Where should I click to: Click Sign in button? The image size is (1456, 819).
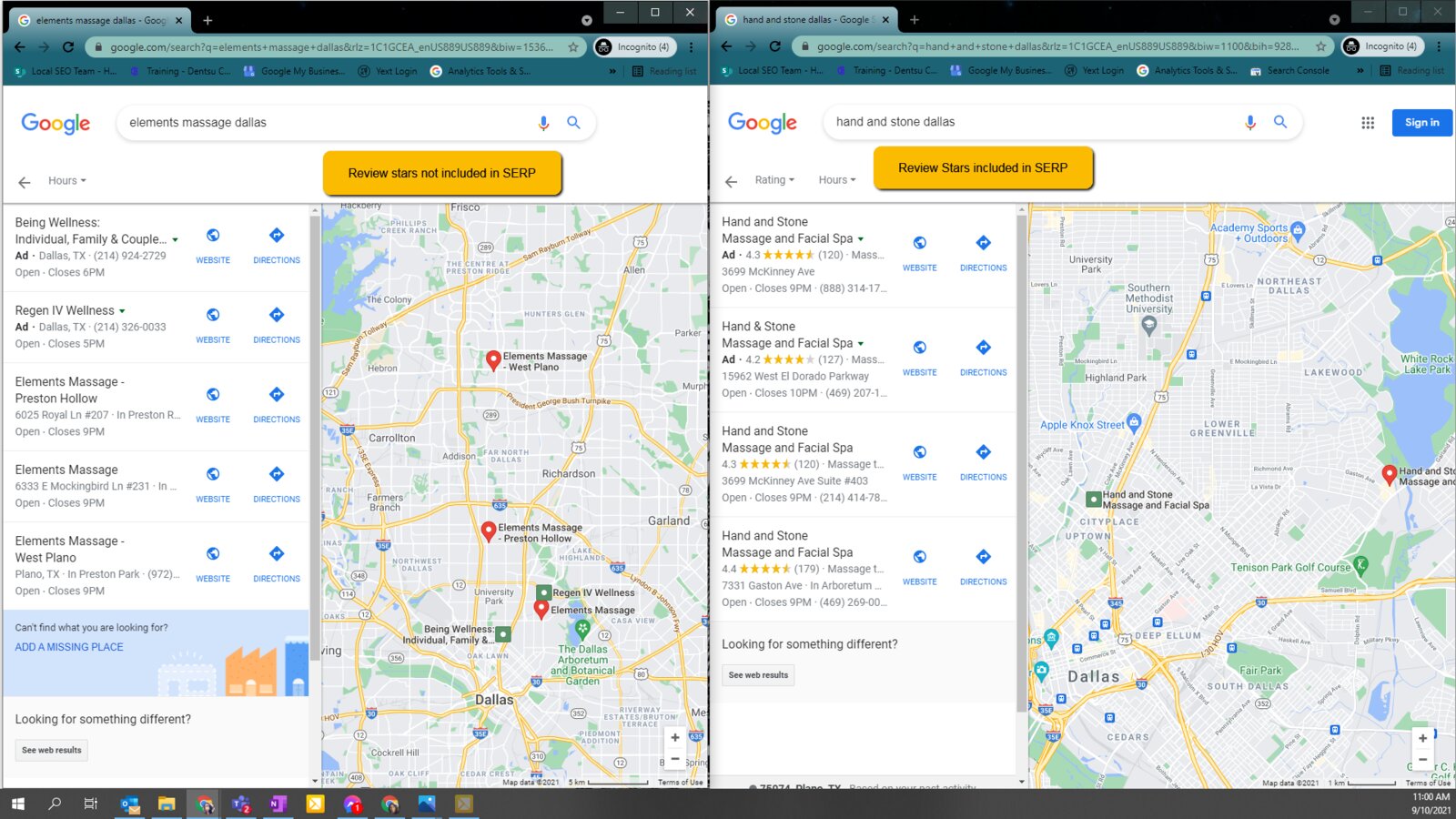click(1421, 123)
